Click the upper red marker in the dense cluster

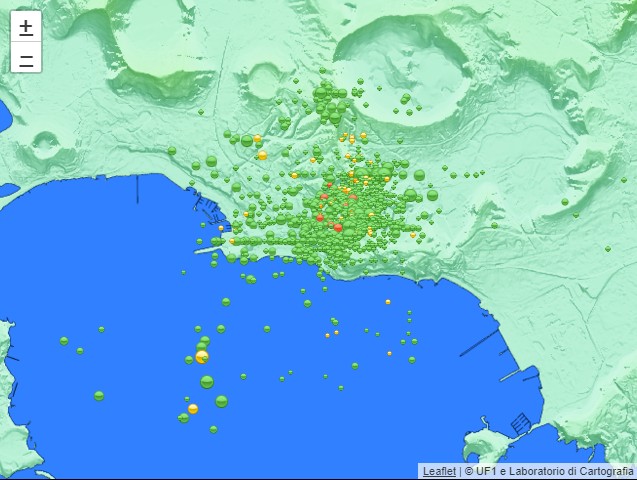click(x=329, y=184)
